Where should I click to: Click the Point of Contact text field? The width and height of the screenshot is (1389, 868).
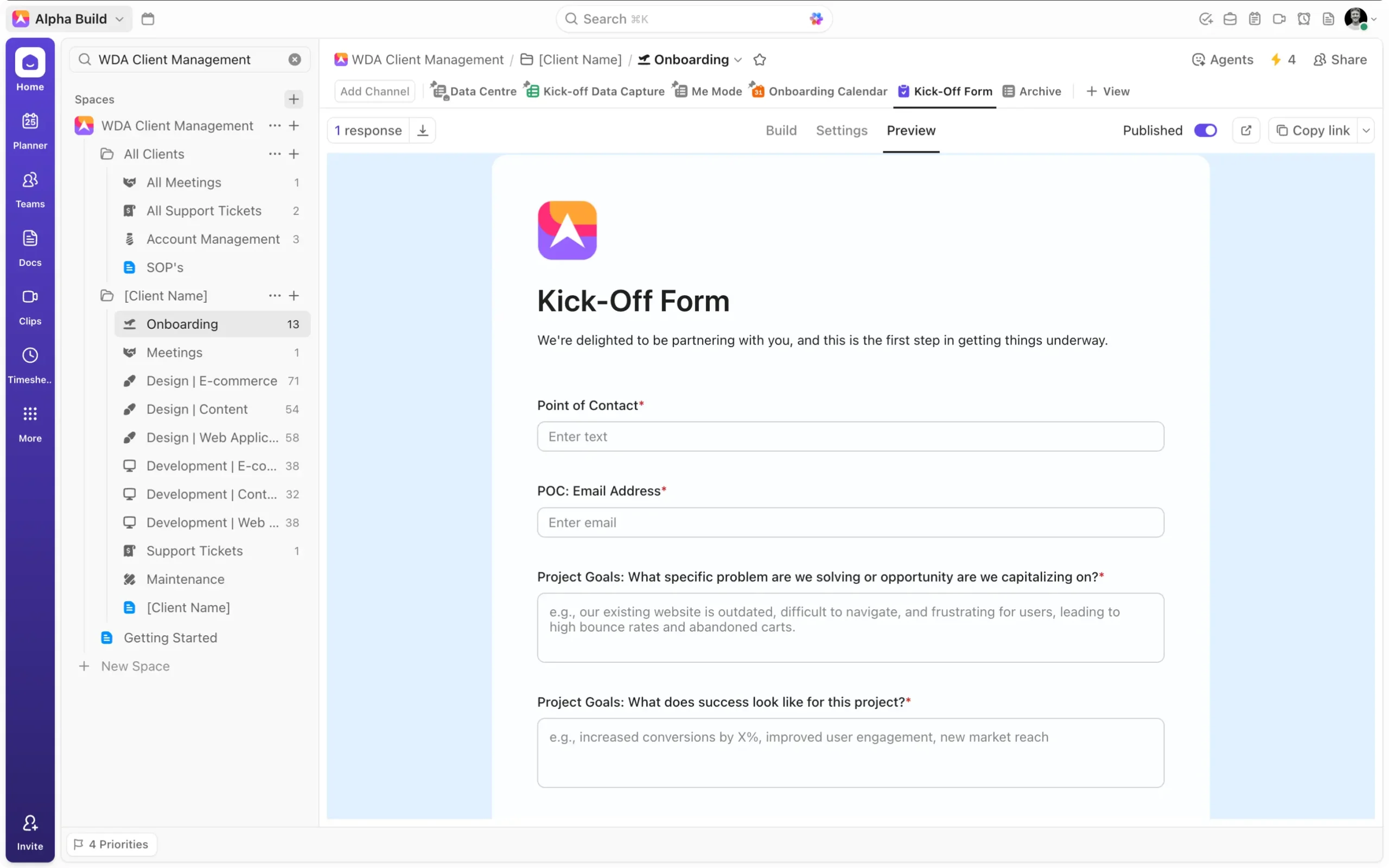pos(850,436)
